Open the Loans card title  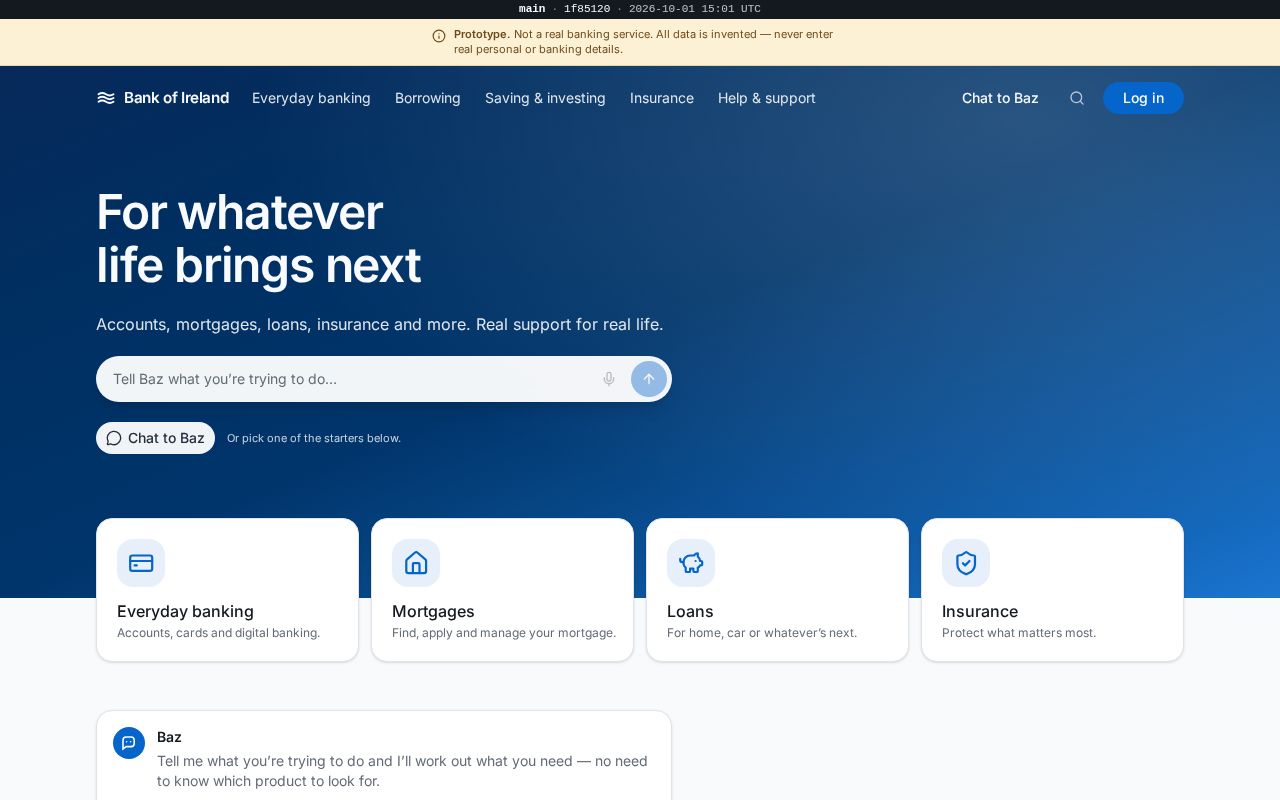pyautogui.click(x=690, y=611)
